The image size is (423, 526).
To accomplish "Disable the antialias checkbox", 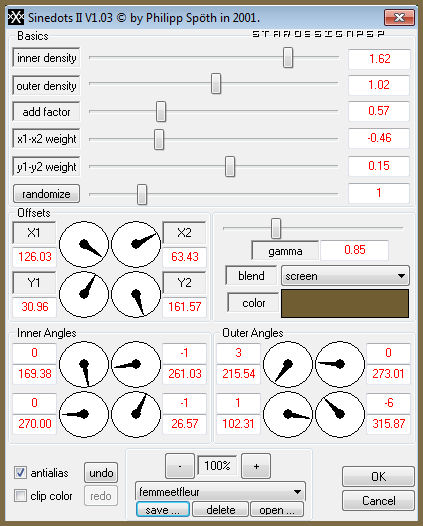I will 20,473.
